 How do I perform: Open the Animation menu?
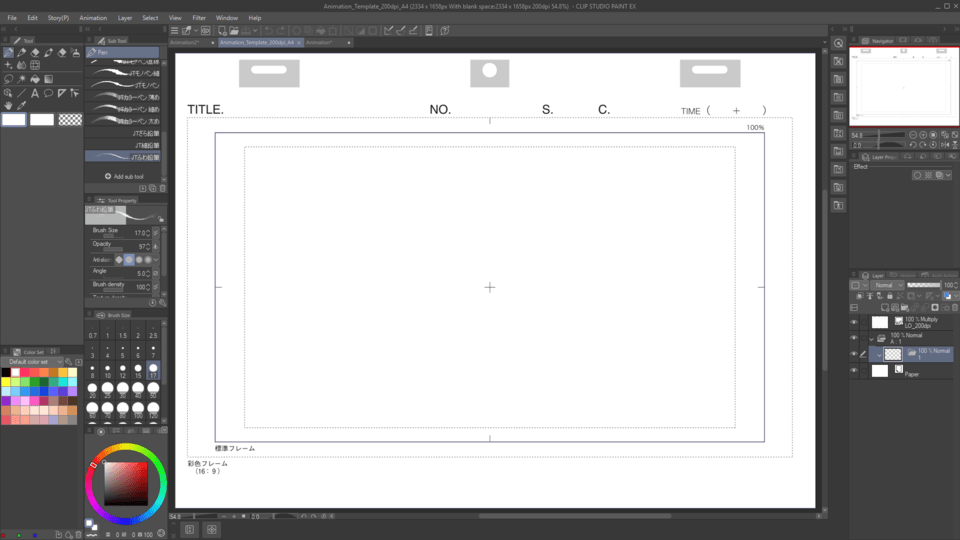point(93,18)
